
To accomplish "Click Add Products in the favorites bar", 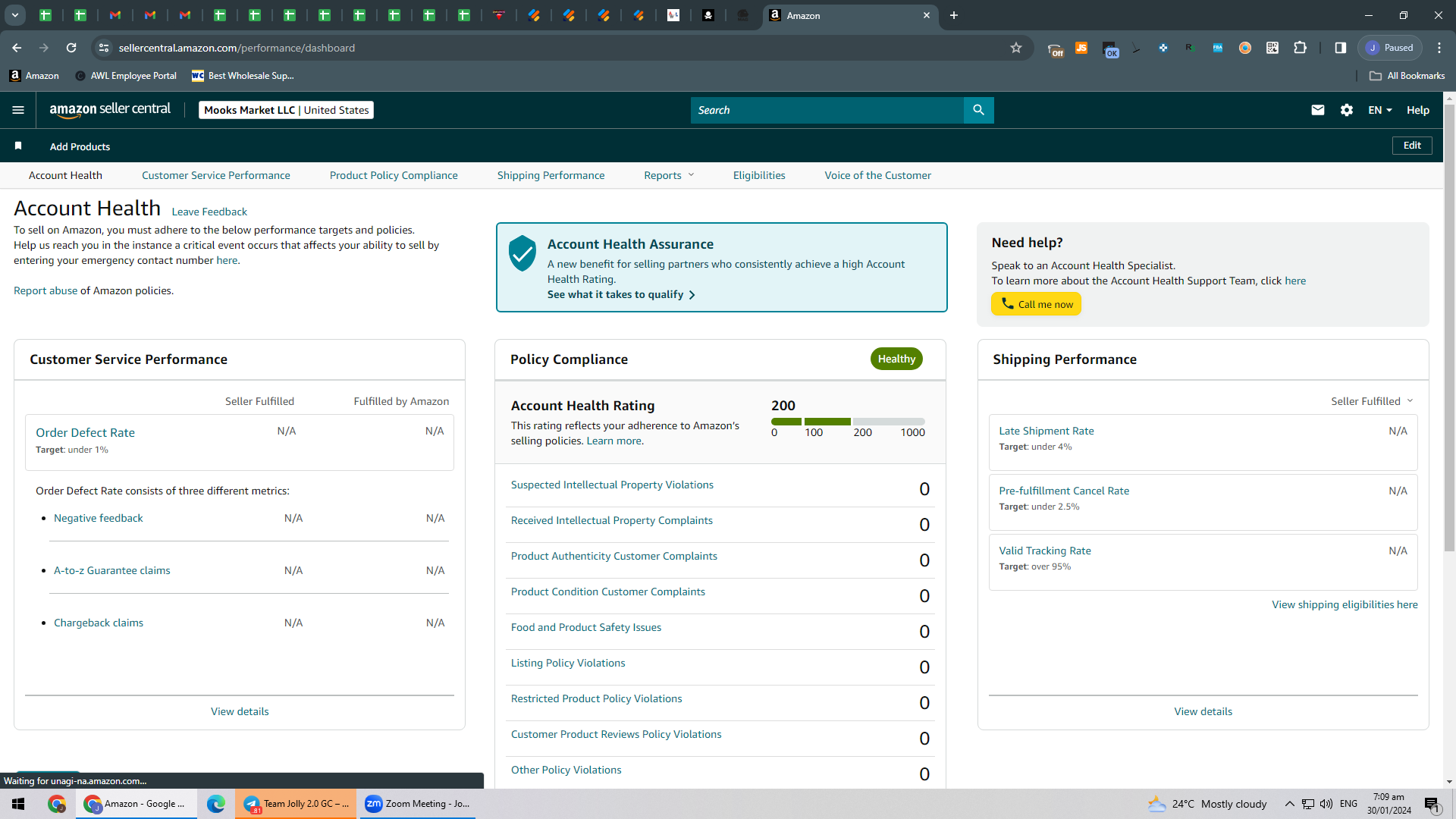I will tap(80, 146).
